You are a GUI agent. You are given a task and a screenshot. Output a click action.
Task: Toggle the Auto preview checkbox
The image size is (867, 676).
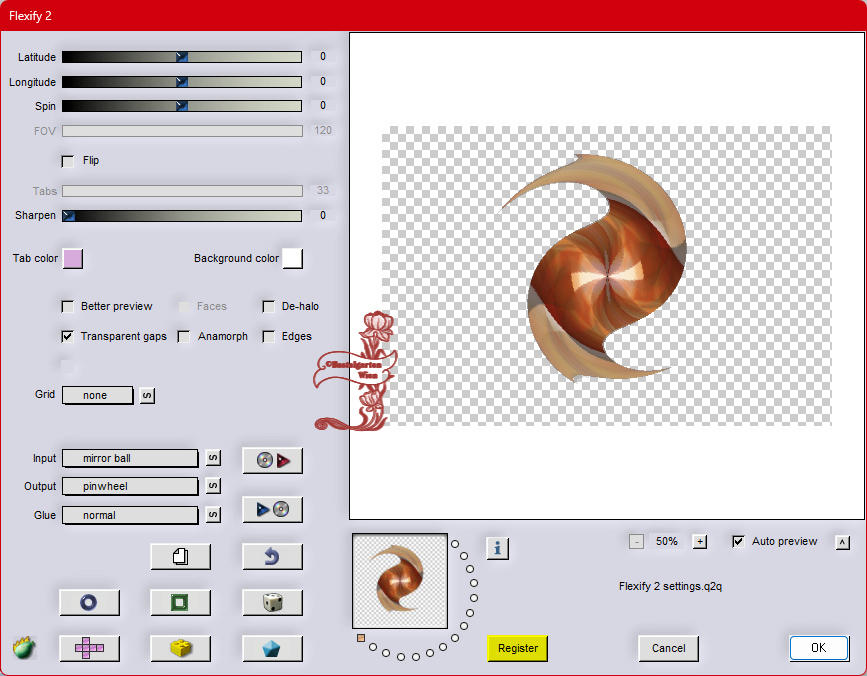(x=739, y=542)
